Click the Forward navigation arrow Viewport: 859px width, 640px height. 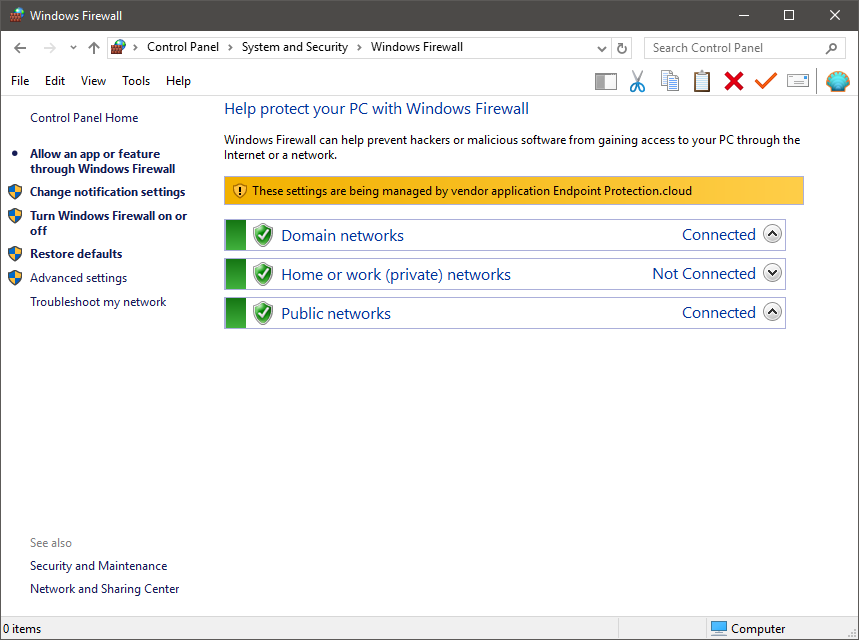click(x=49, y=48)
